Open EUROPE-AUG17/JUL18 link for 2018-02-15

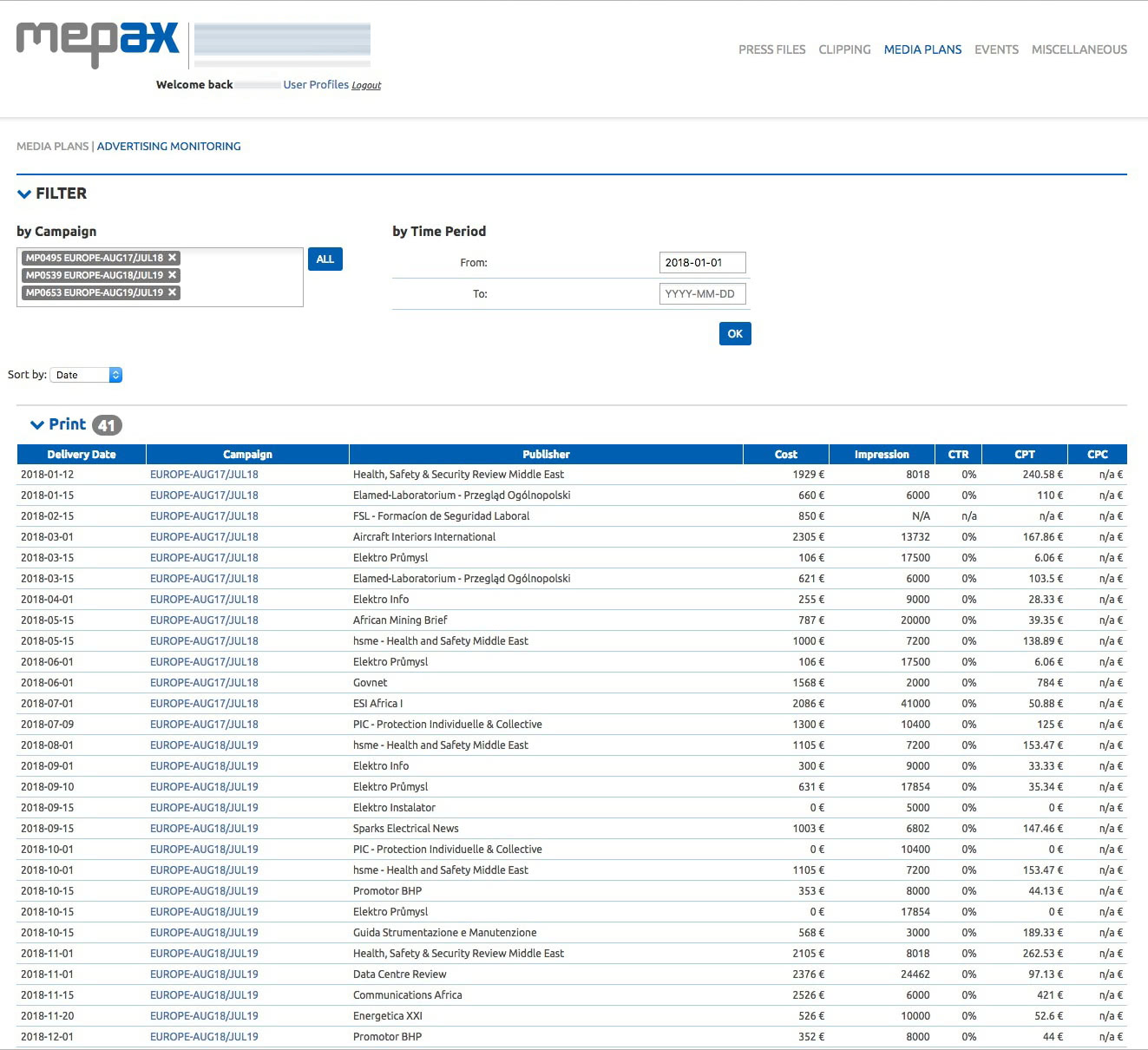point(204,516)
